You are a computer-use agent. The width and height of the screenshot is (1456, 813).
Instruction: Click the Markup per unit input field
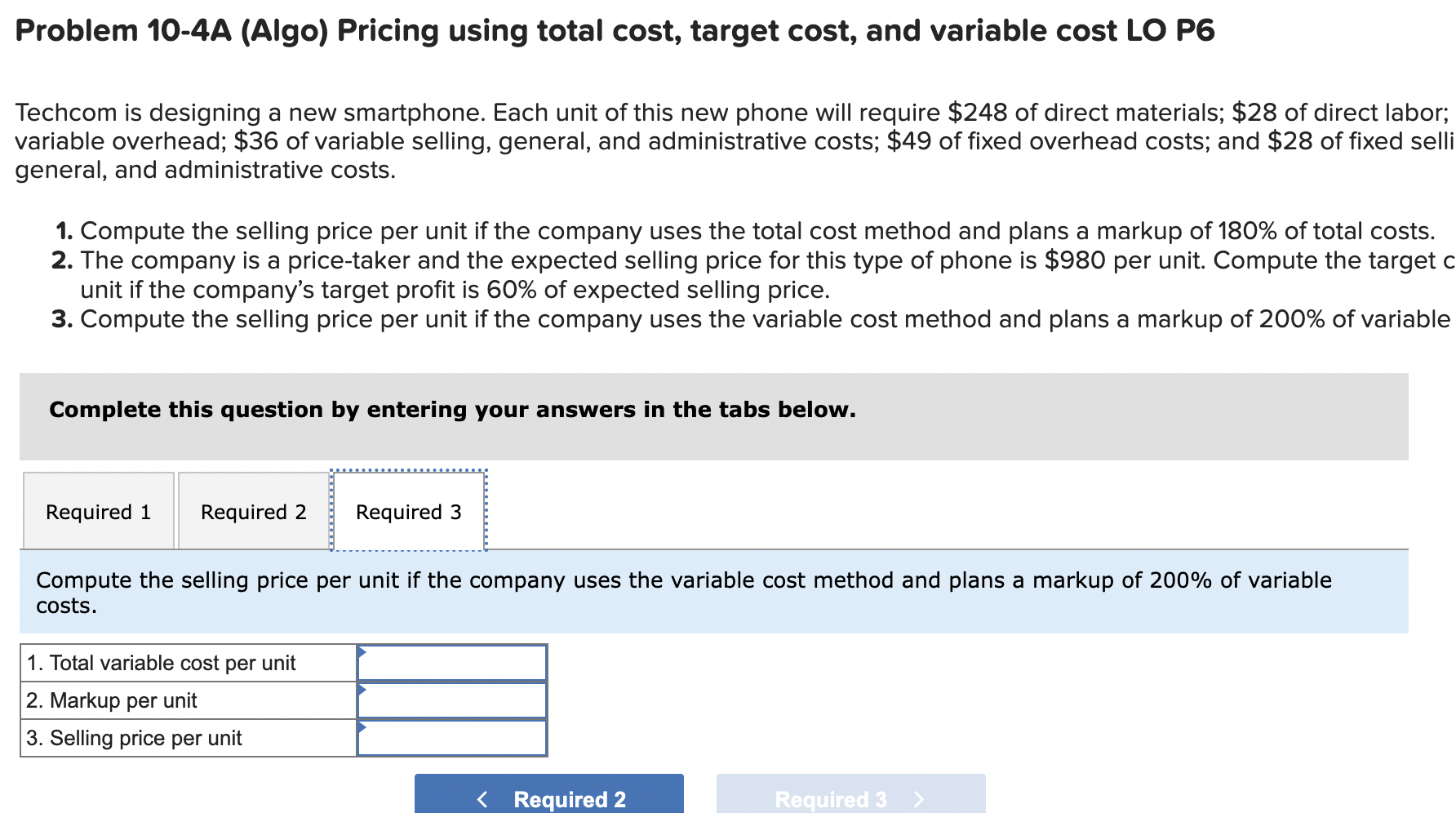(x=454, y=700)
